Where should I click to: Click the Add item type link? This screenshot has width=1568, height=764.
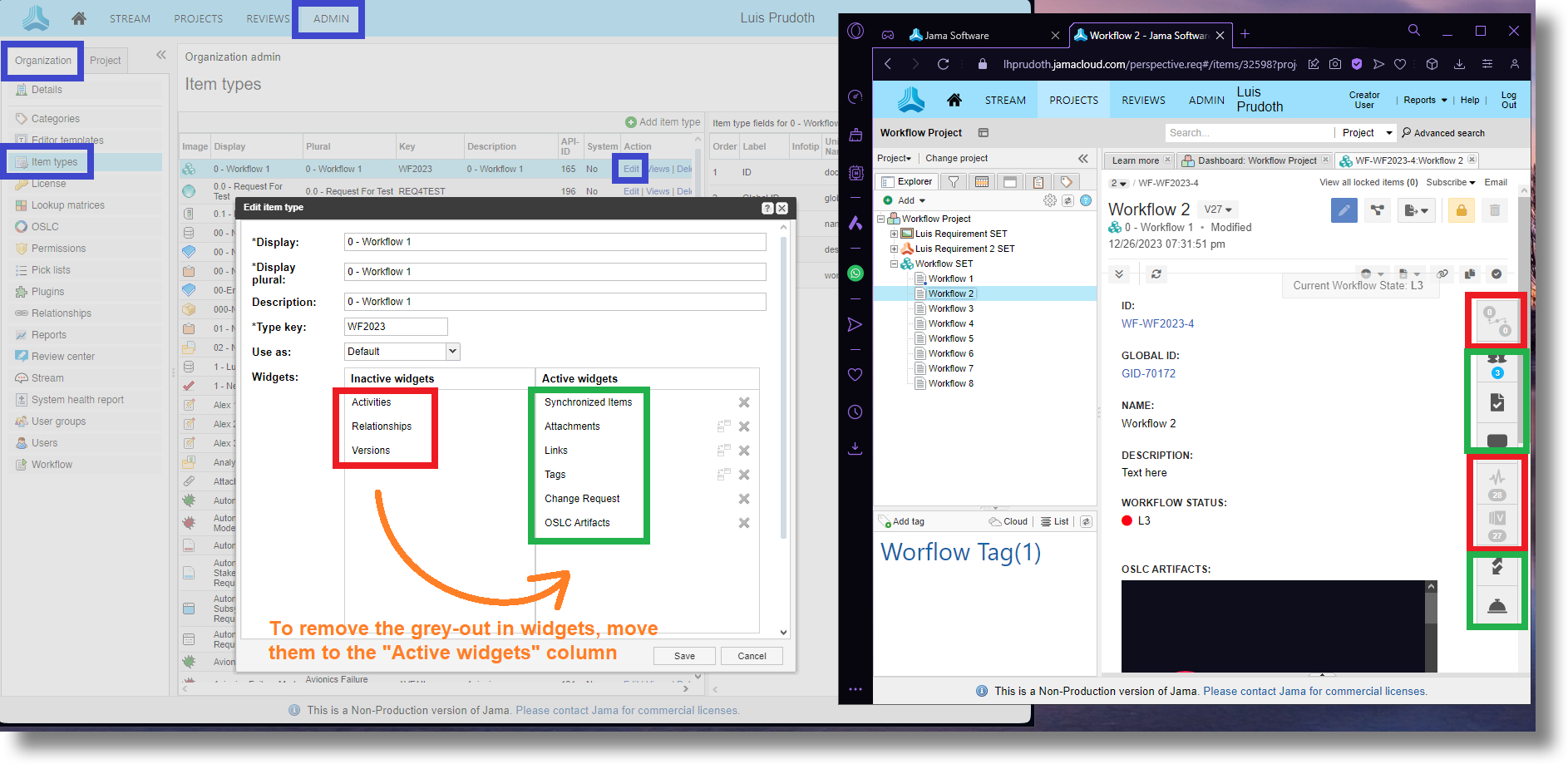663,122
